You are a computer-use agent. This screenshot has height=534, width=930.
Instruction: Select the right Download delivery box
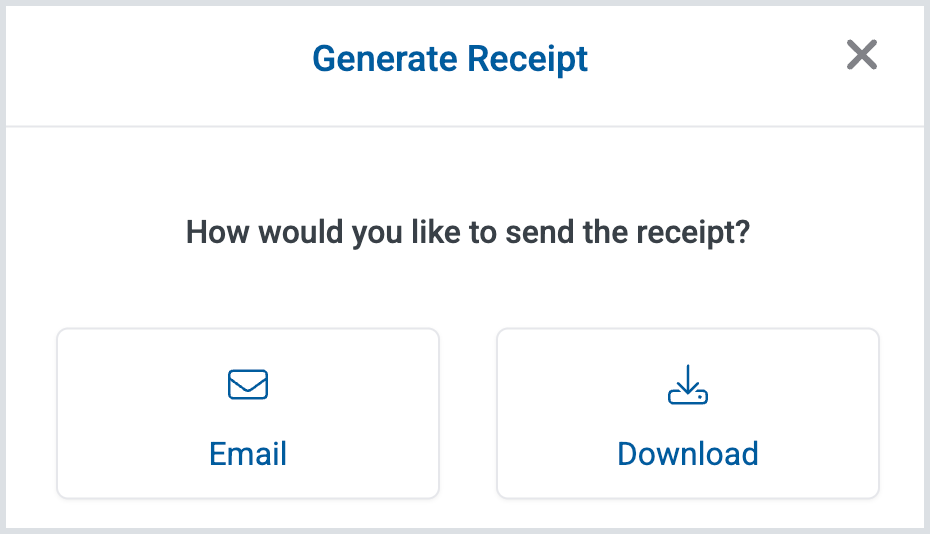pos(687,413)
